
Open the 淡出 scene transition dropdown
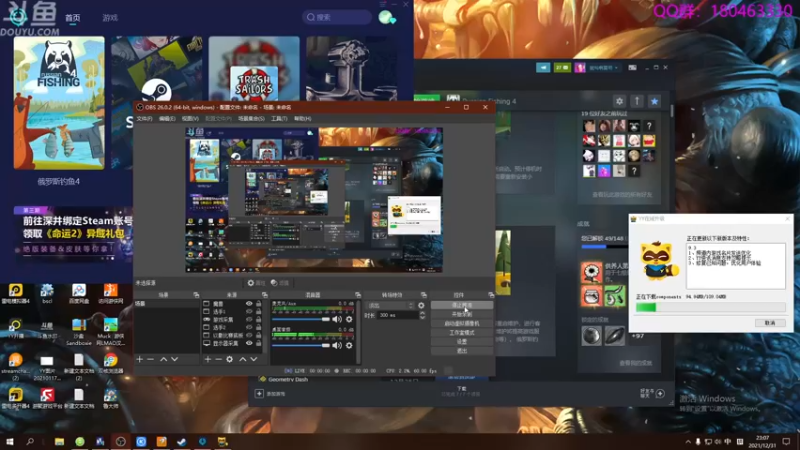[x=390, y=306]
